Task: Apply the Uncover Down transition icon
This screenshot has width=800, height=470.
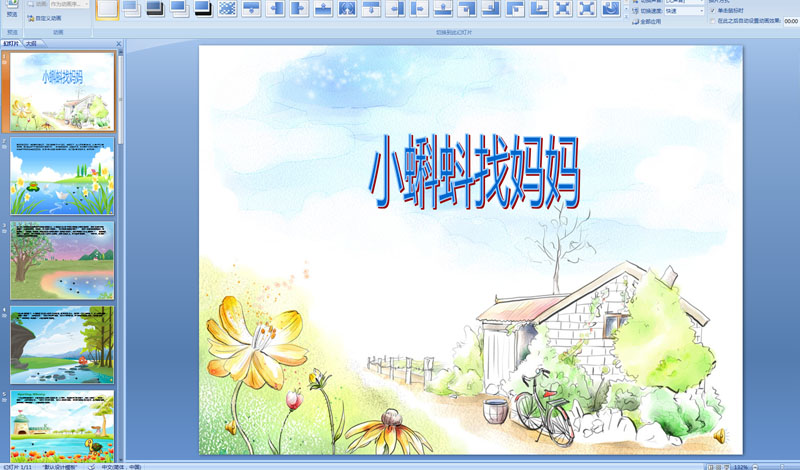Action: [371, 9]
